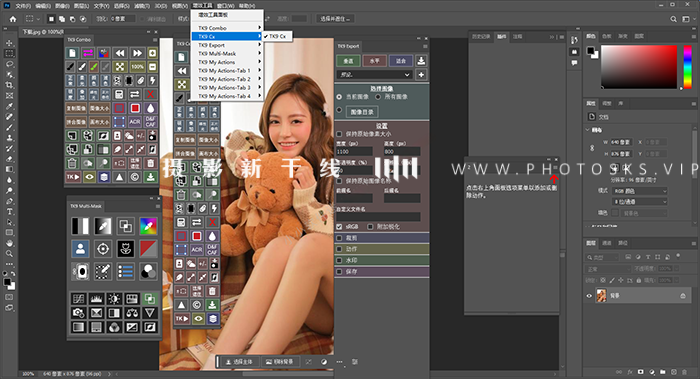The image size is (700, 379).
Task: Click the fit button in TK9 Export
Action: pyautogui.click(x=401, y=61)
